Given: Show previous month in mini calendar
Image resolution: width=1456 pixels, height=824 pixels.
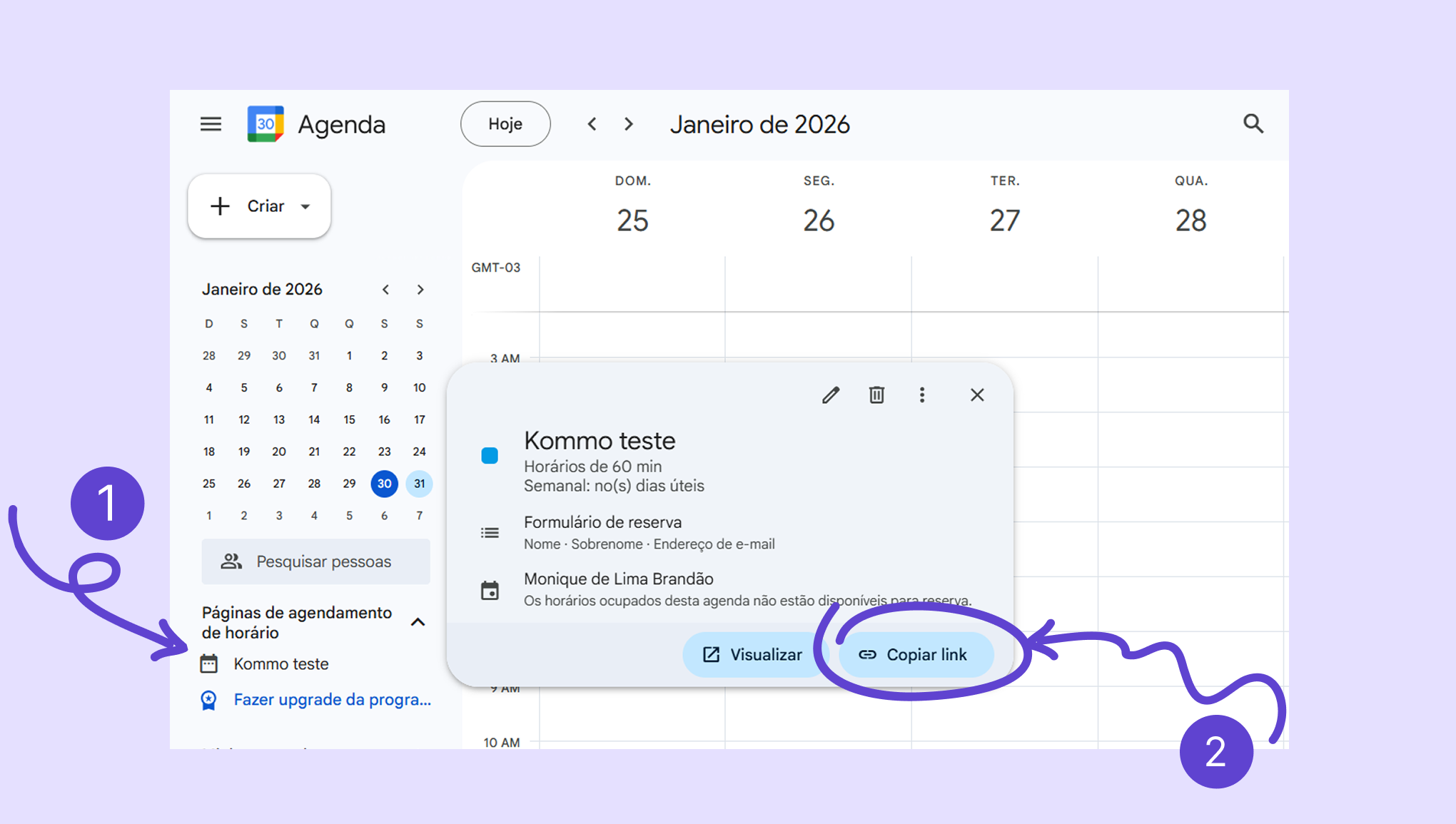Looking at the screenshot, I should coord(385,290).
